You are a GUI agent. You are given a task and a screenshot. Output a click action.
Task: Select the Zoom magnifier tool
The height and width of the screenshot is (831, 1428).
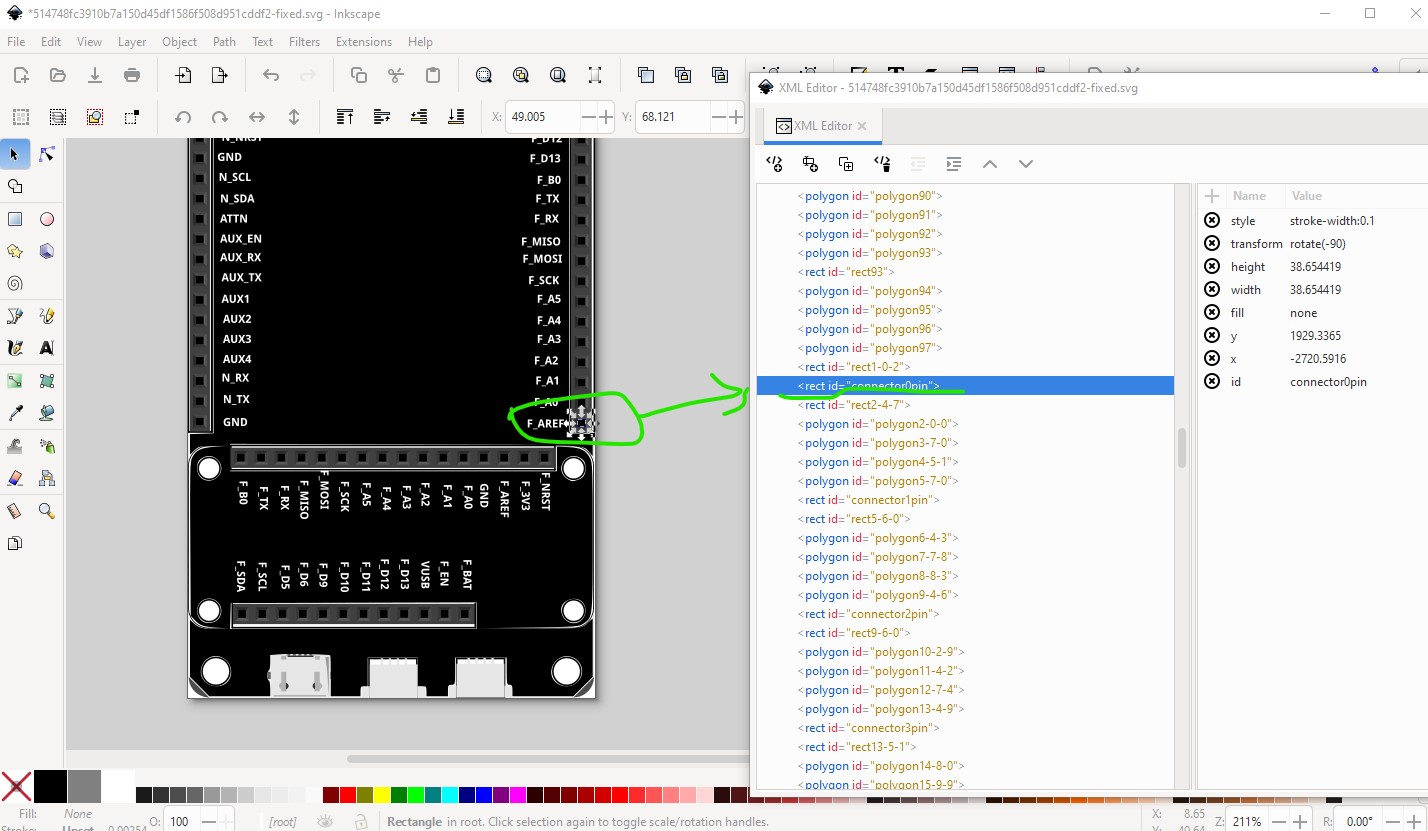point(46,510)
